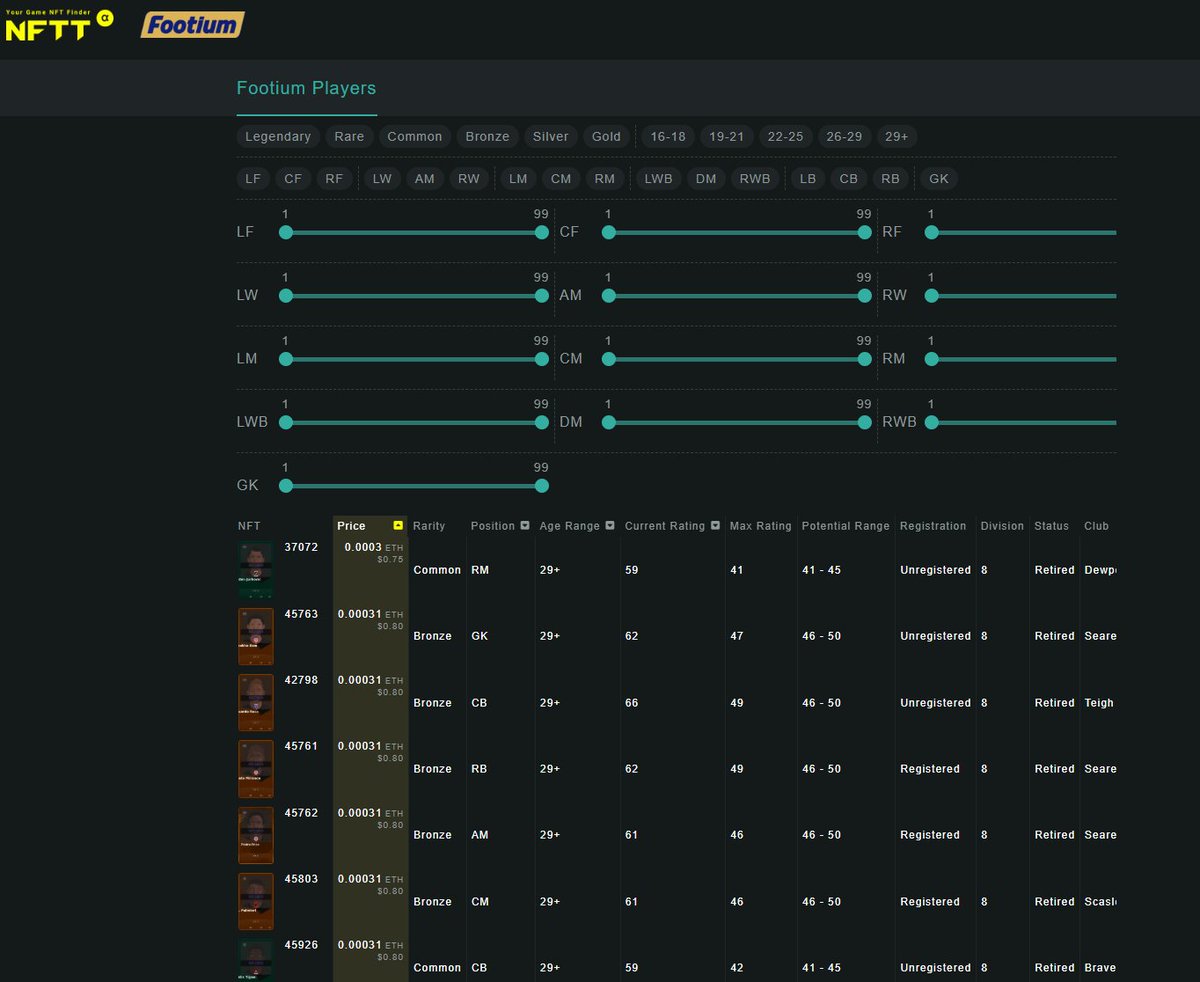Toggle the Bronze rarity filter
The width and height of the screenshot is (1200, 982).
pos(487,136)
